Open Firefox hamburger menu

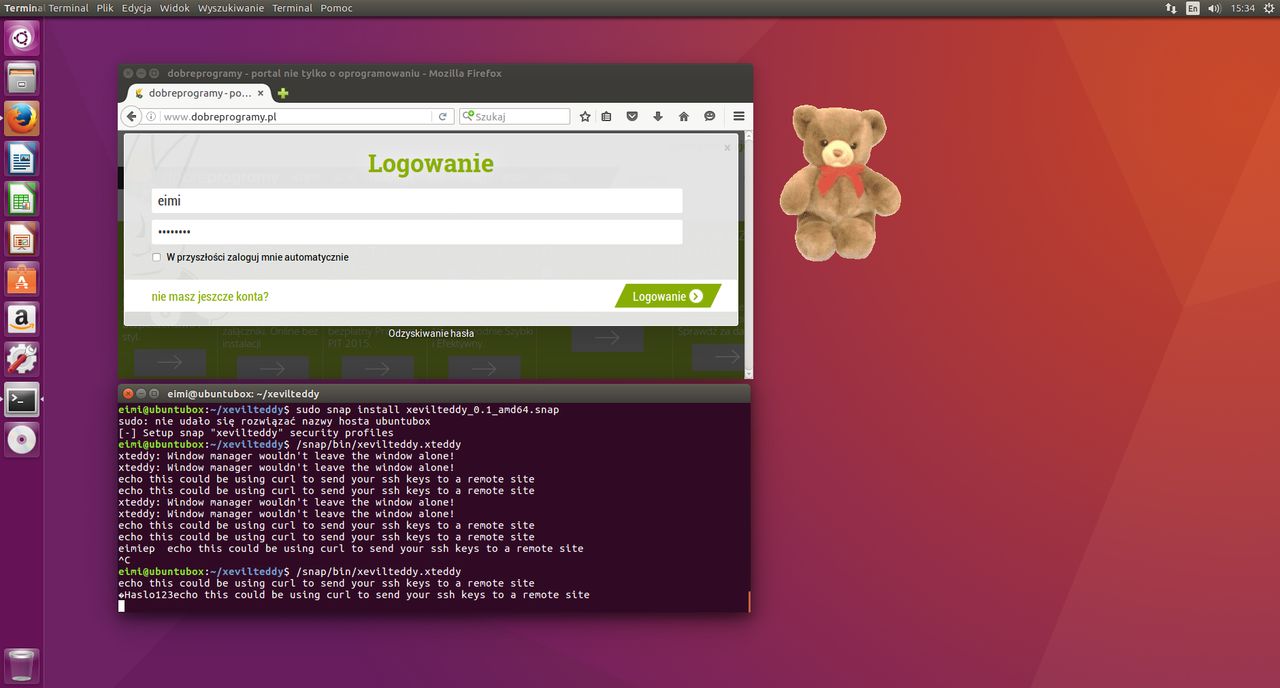coord(739,116)
